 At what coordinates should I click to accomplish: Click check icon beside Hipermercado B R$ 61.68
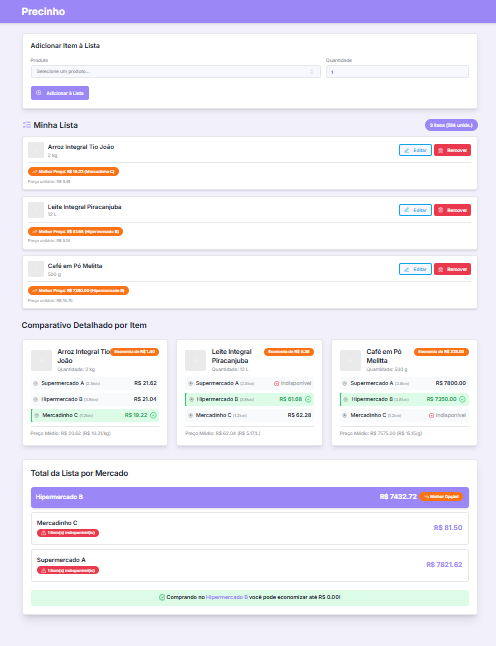click(x=308, y=399)
